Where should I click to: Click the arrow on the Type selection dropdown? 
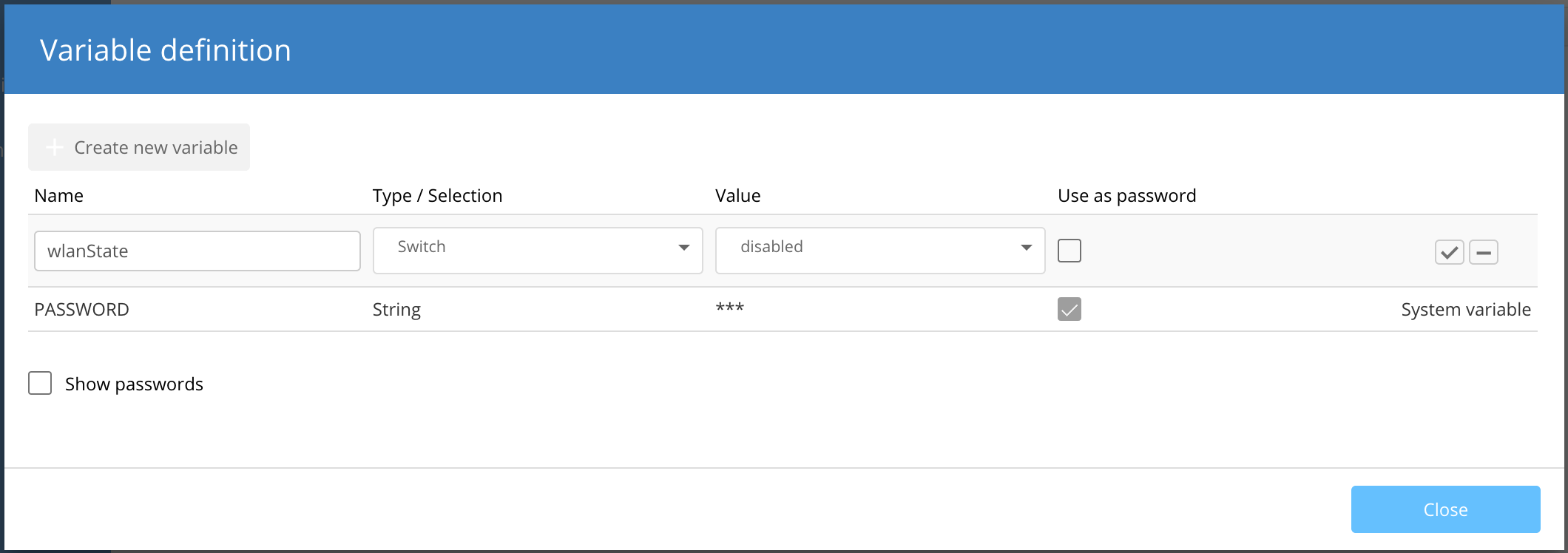(x=683, y=248)
